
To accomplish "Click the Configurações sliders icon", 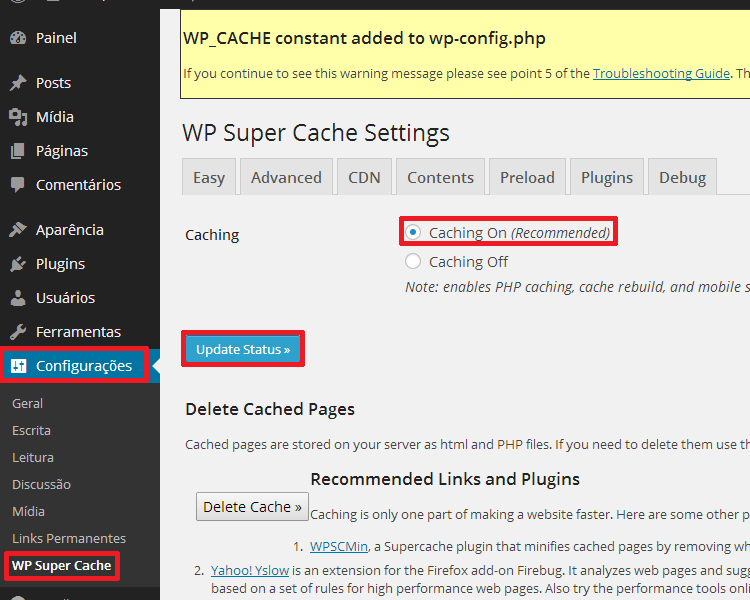I will coord(18,366).
